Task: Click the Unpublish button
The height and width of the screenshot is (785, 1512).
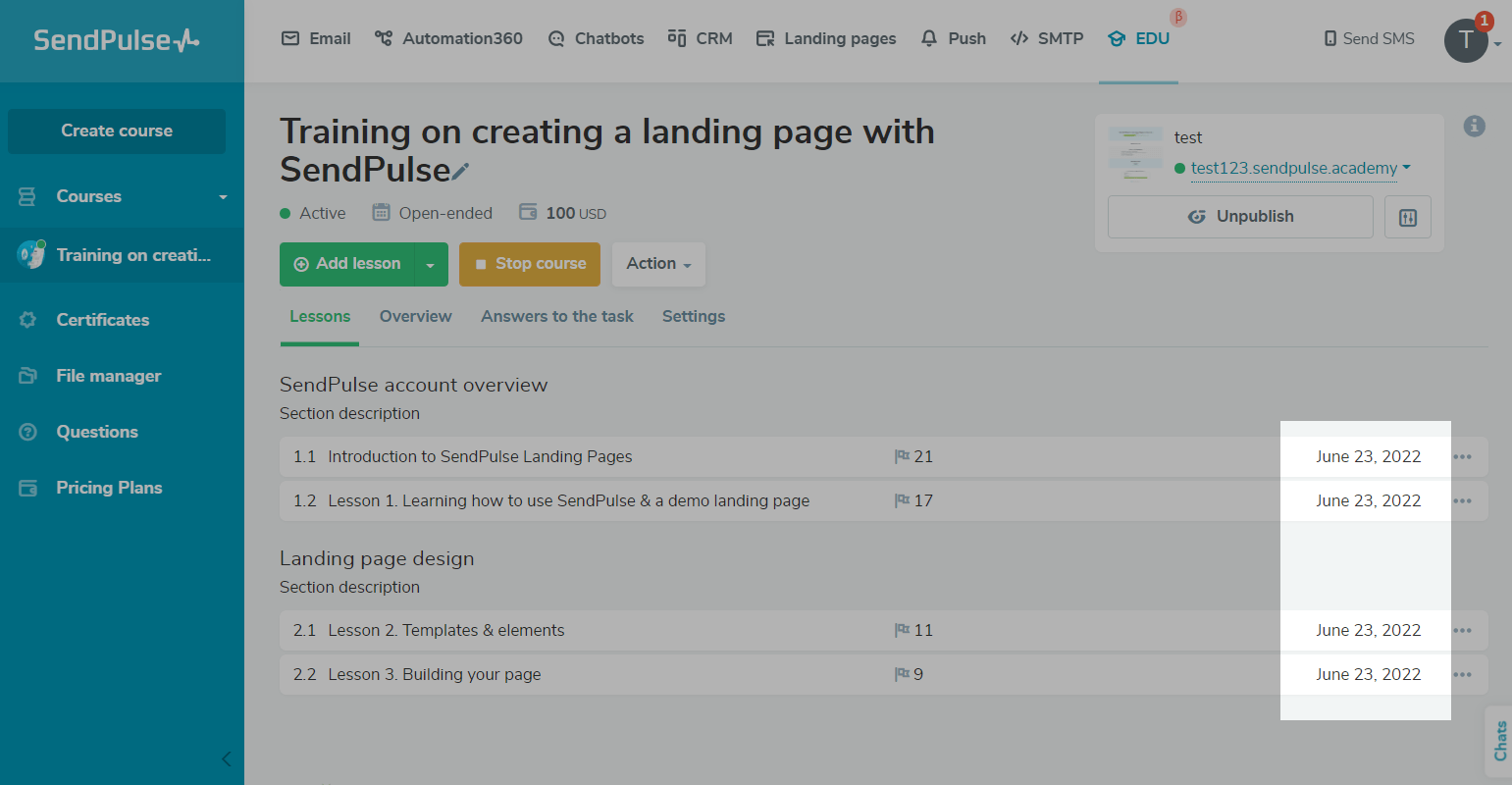Action: 1239,217
